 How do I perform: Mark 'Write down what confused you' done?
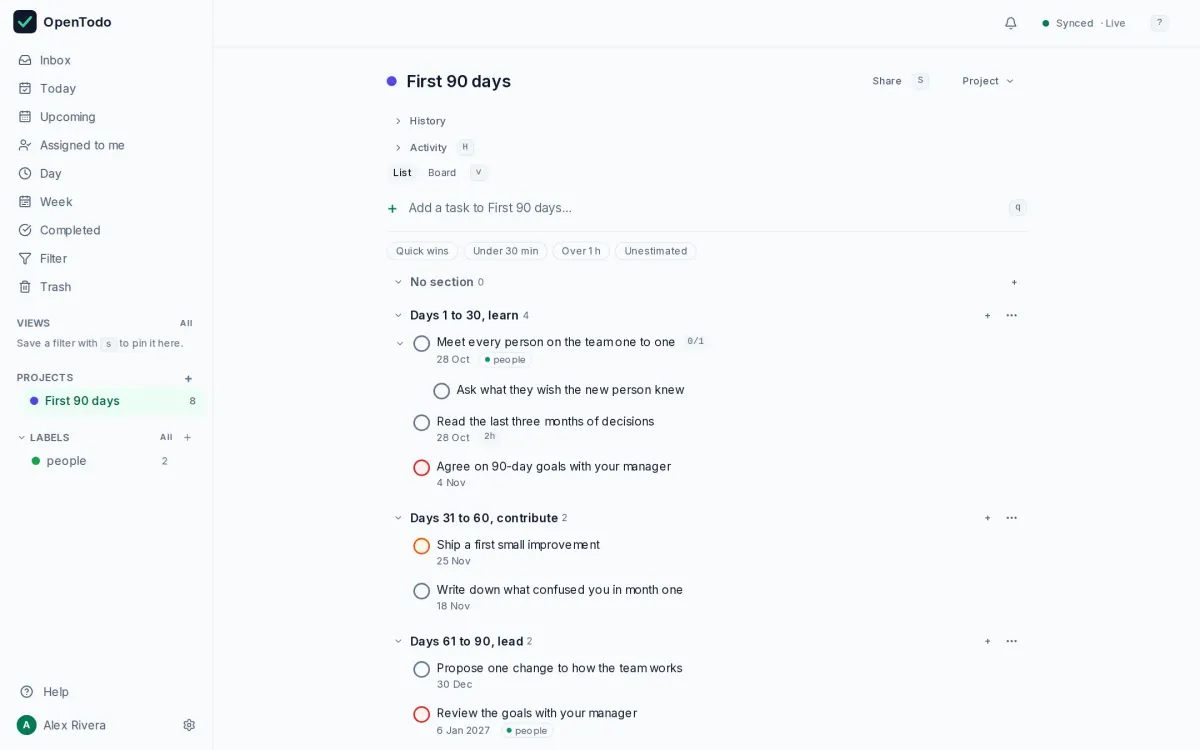(422, 591)
